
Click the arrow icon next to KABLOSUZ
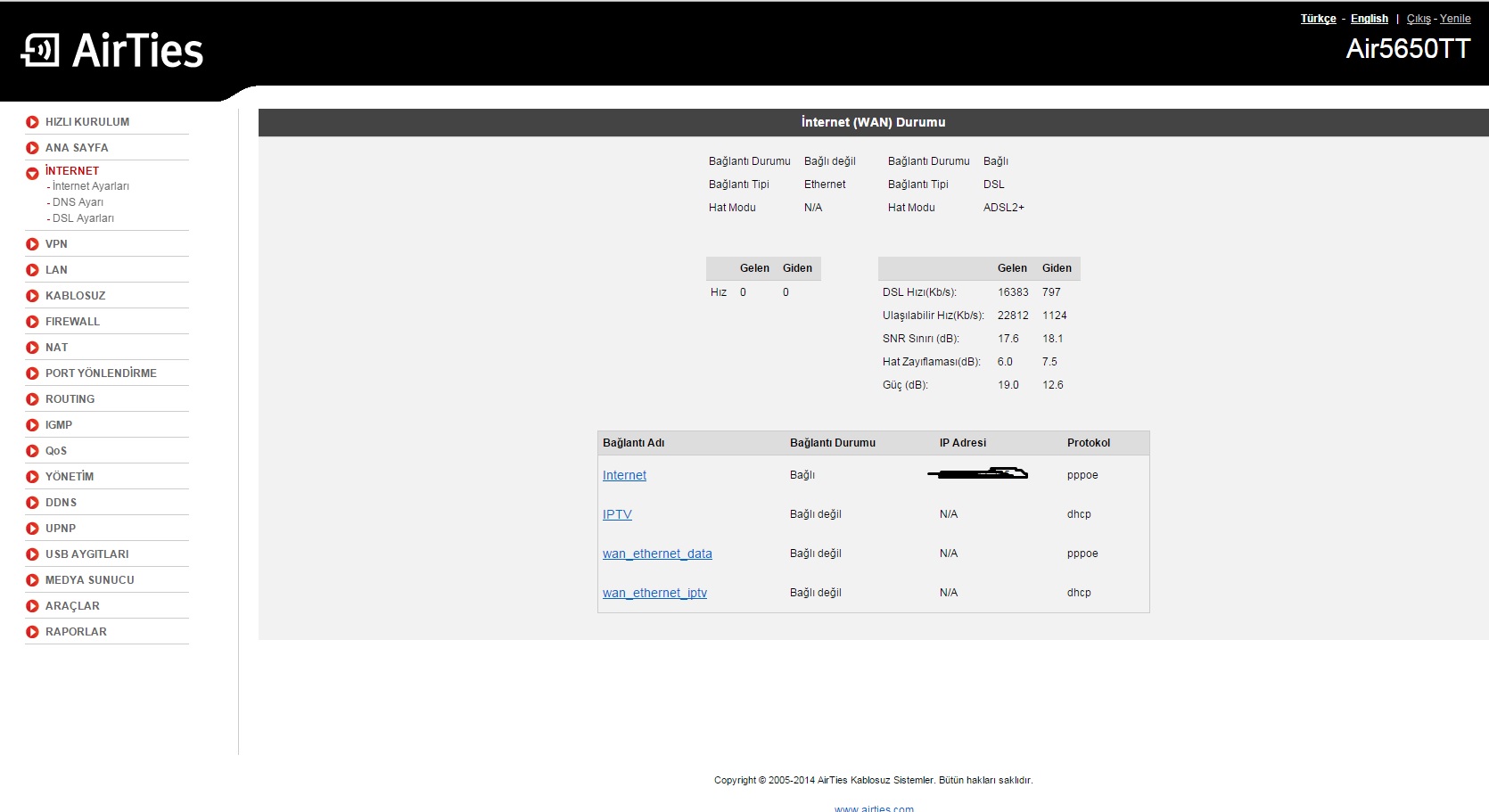[x=32, y=296]
